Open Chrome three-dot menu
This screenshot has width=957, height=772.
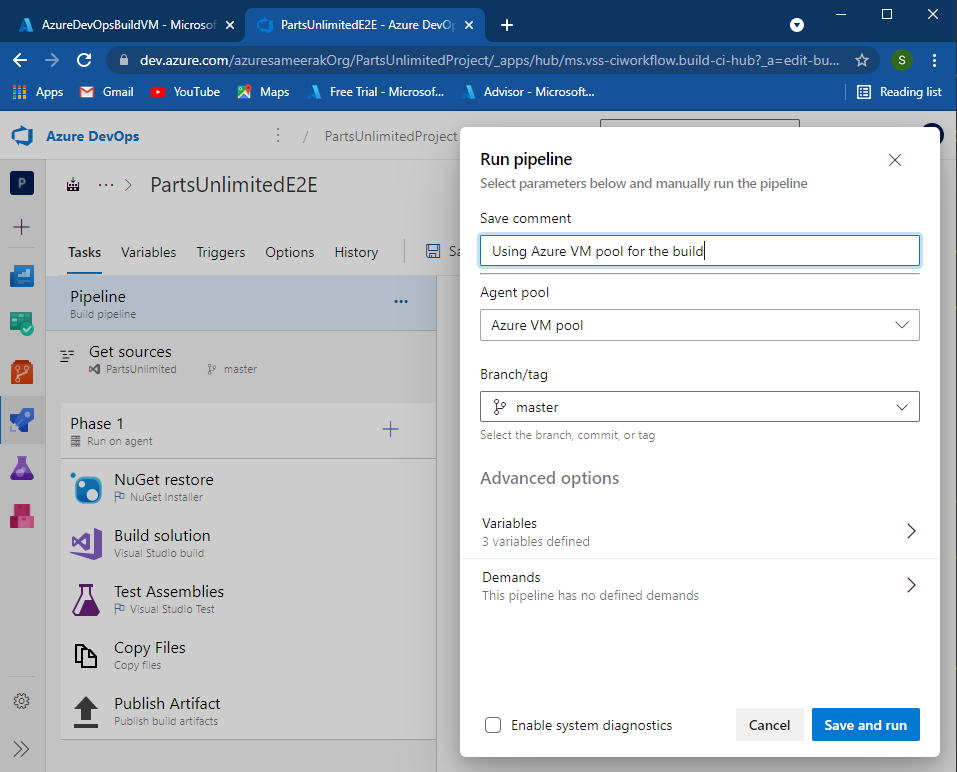(x=934, y=60)
